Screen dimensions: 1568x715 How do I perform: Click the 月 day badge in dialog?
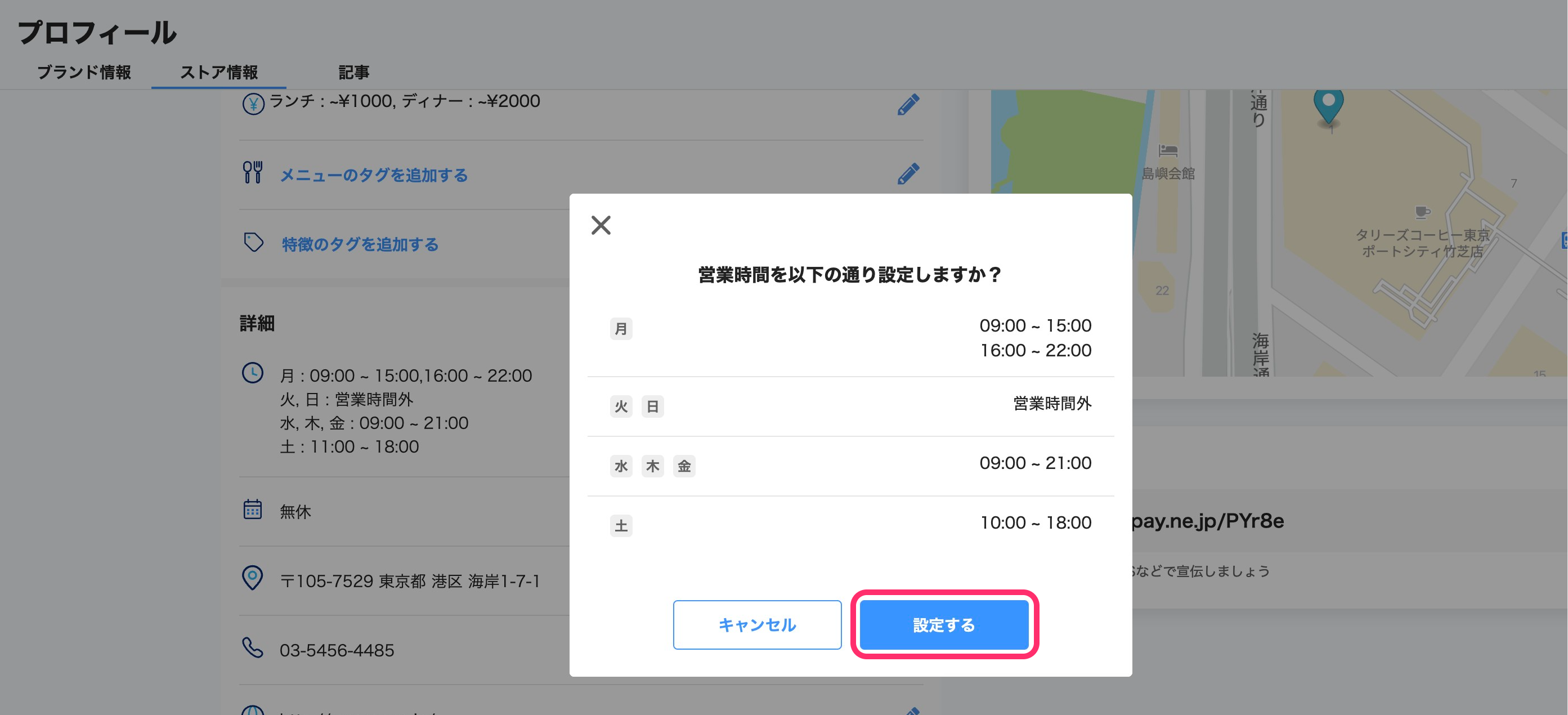click(x=620, y=329)
